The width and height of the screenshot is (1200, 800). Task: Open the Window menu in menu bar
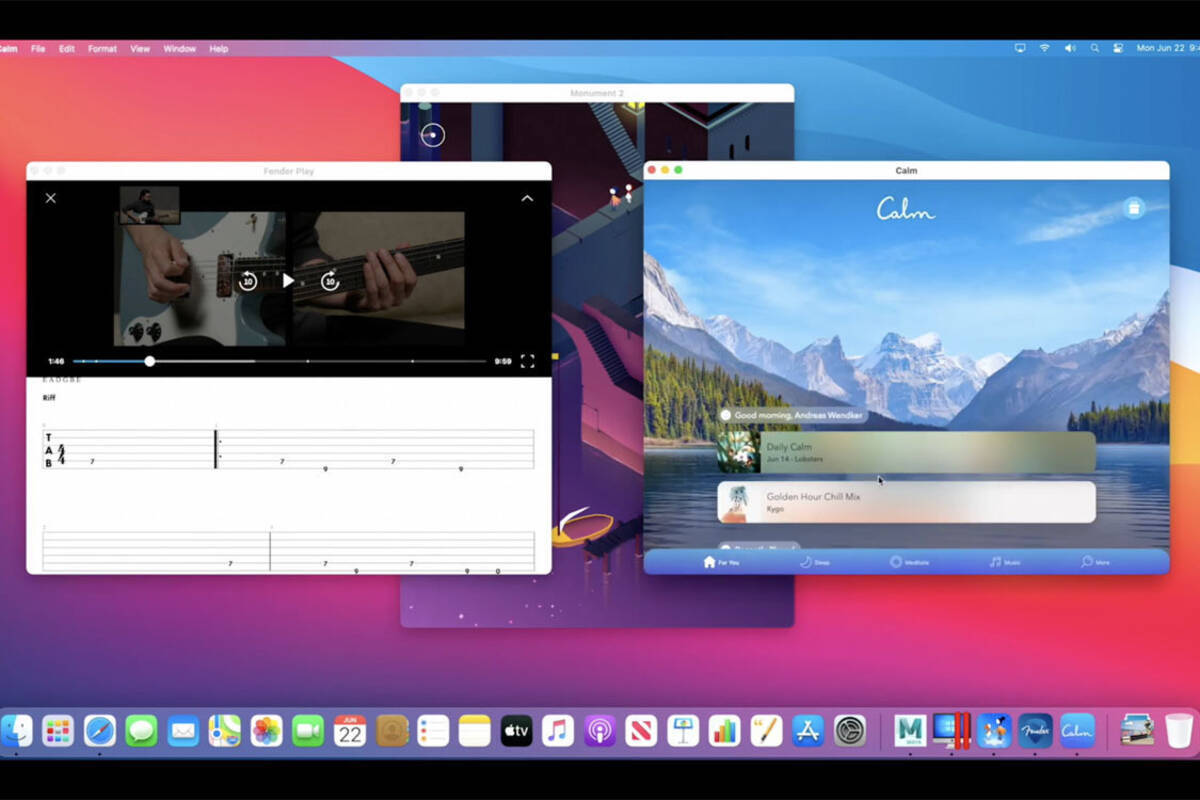coord(180,48)
